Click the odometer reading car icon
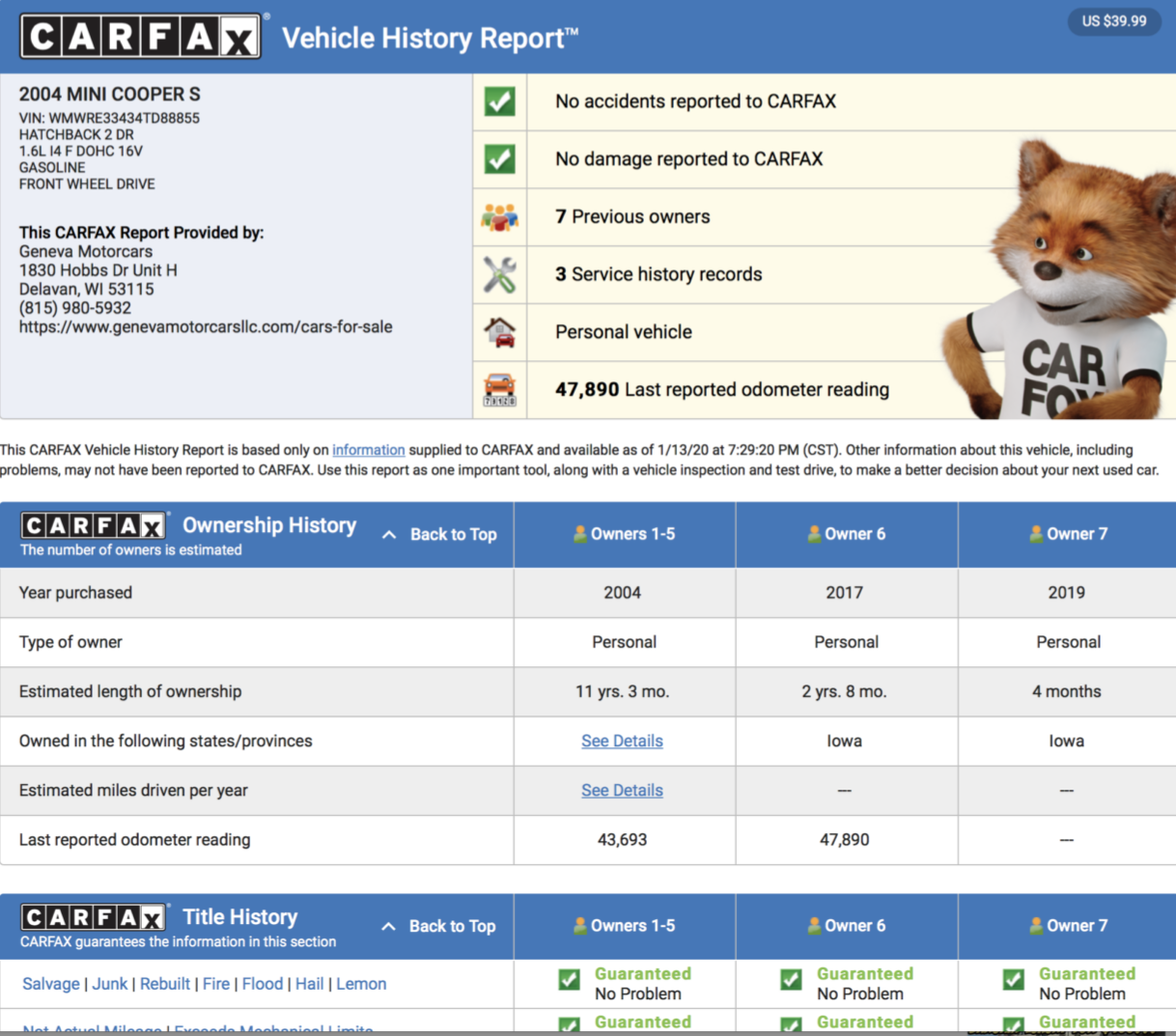 [x=499, y=389]
